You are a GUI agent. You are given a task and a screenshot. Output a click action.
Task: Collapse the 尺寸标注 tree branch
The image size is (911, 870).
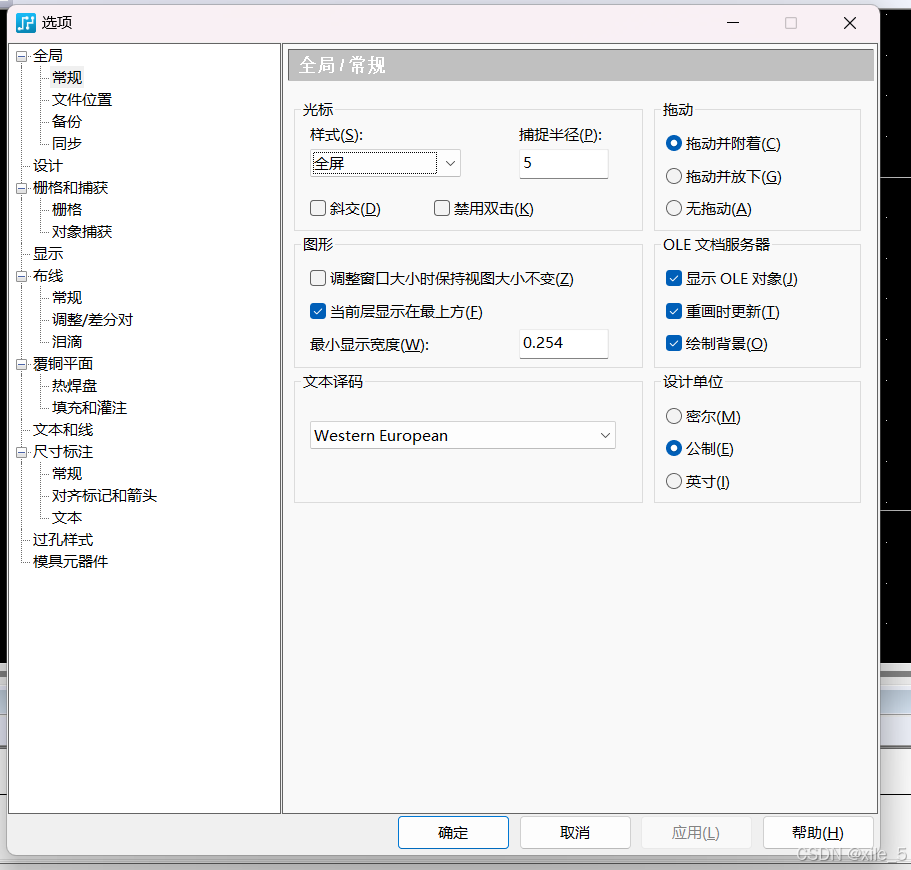[x=21, y=451]
